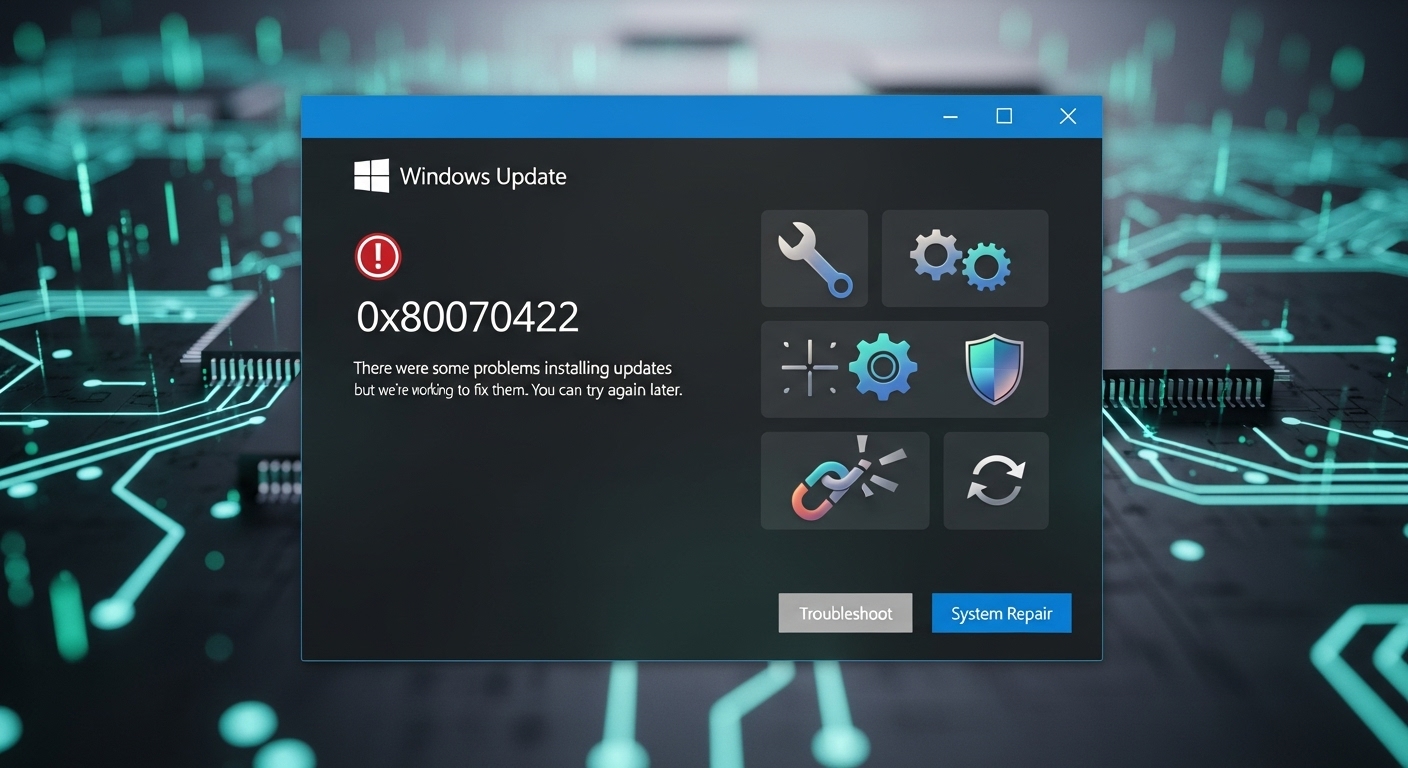Close the Windows Update error dialog
Image resolution: width=1408 pixels, height=768 pixels.
[x=1067, y=117]
